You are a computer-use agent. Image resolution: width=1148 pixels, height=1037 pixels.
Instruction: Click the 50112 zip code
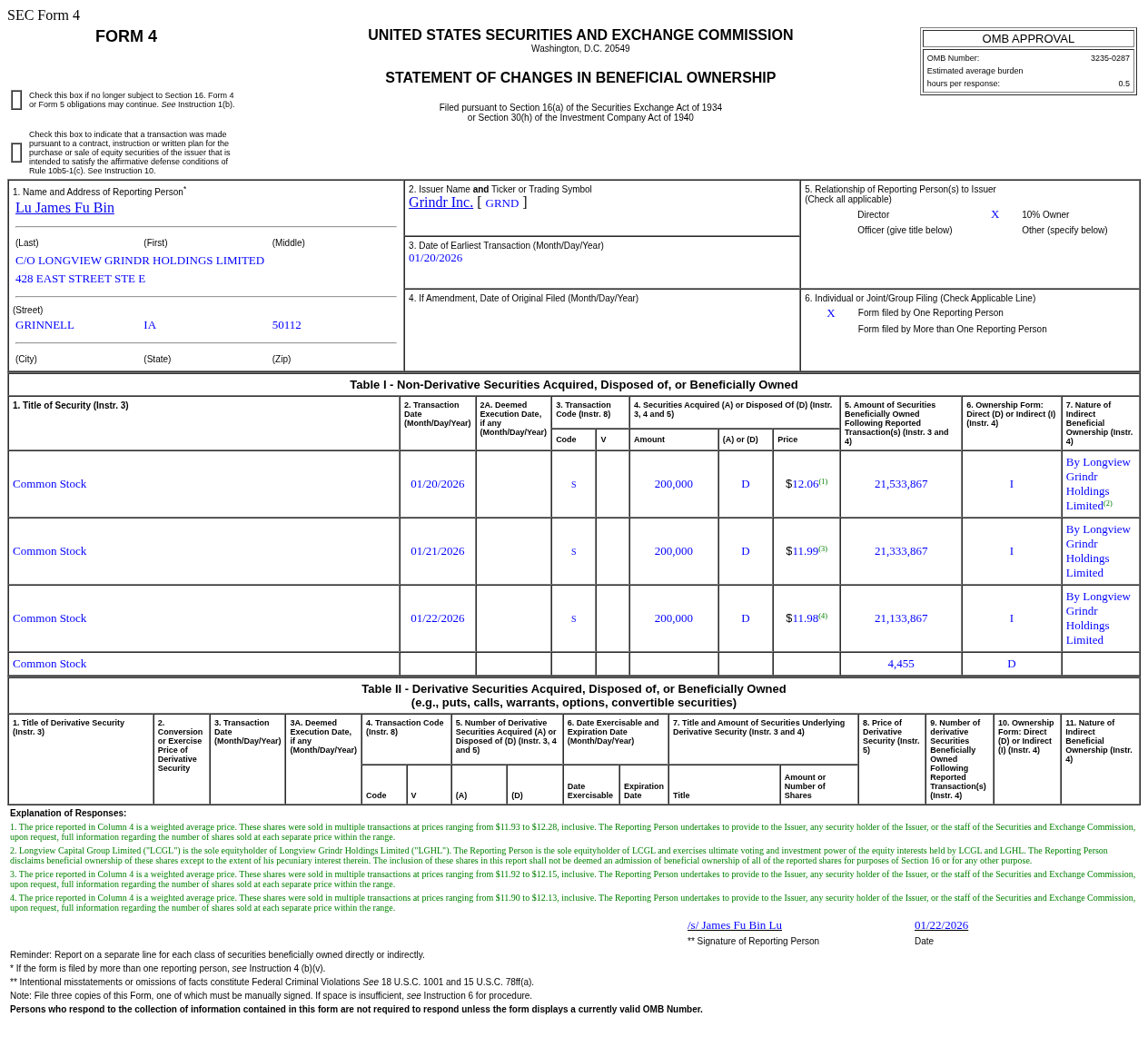(287, 325)
